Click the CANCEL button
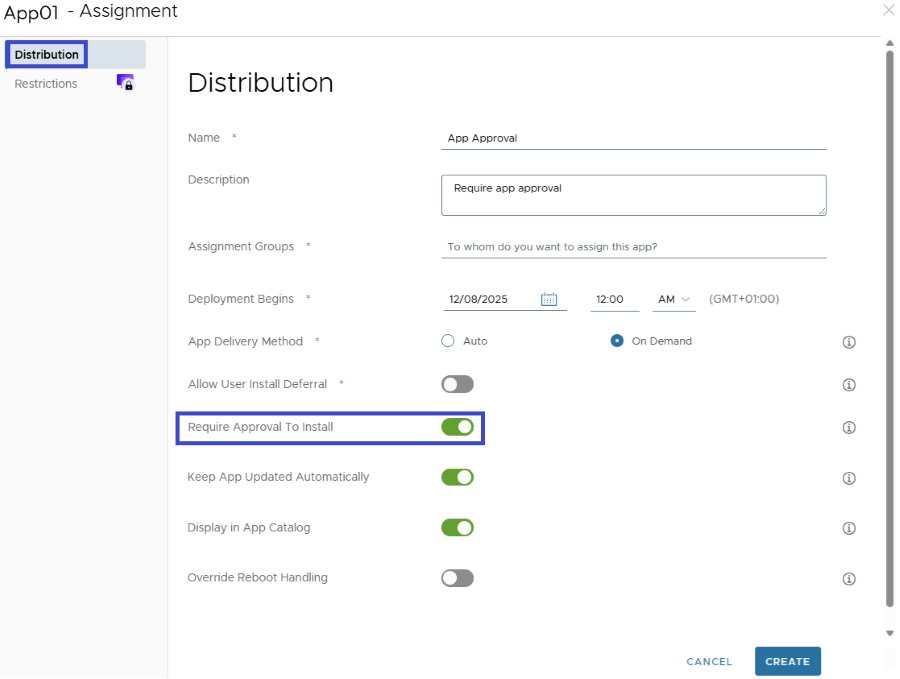 click(x=709, y=661)
